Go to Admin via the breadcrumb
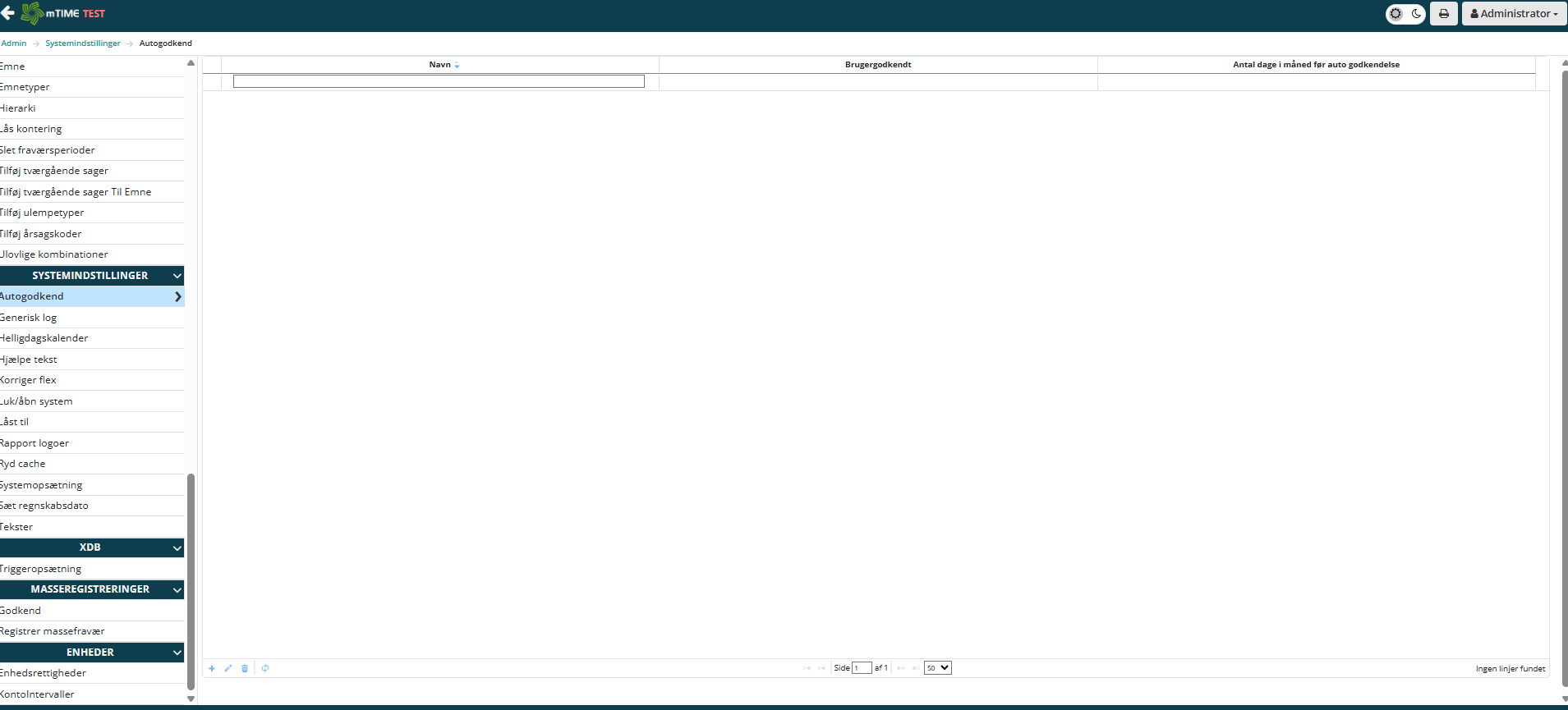Viewport: 1568px width, 710px height. tap(14, 44)
